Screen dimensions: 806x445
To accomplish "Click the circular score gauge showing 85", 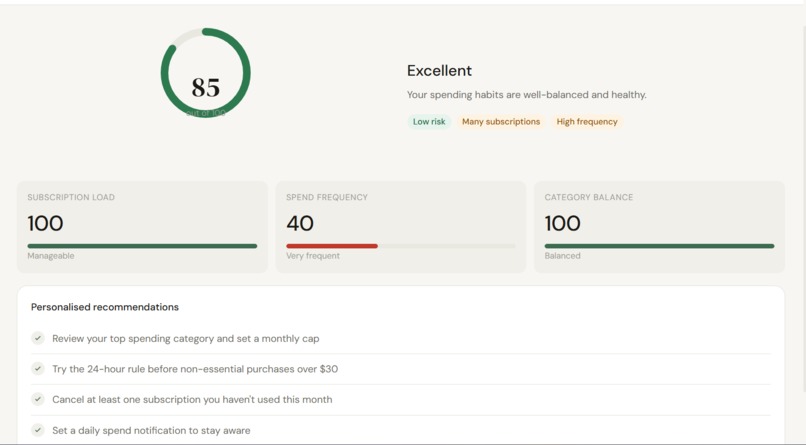I will click(206, 73).
